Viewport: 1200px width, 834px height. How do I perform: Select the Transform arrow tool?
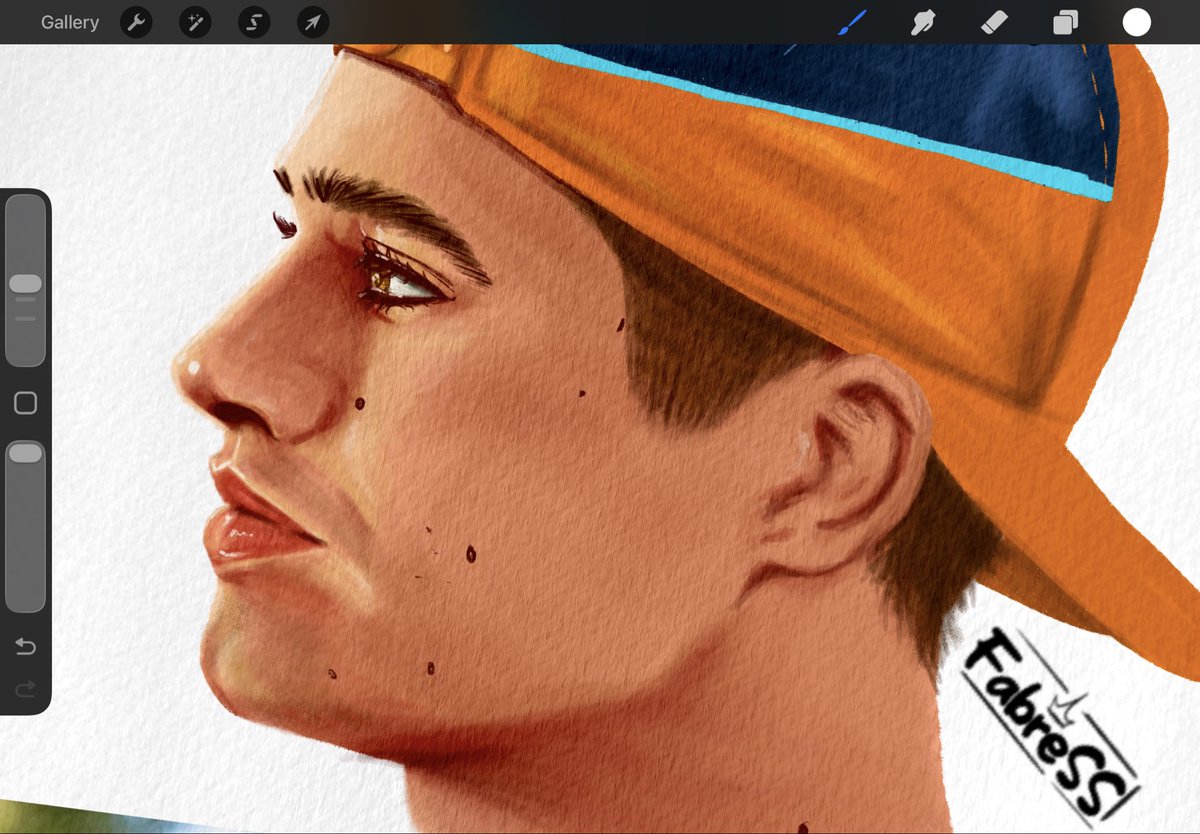coord(312,21)
